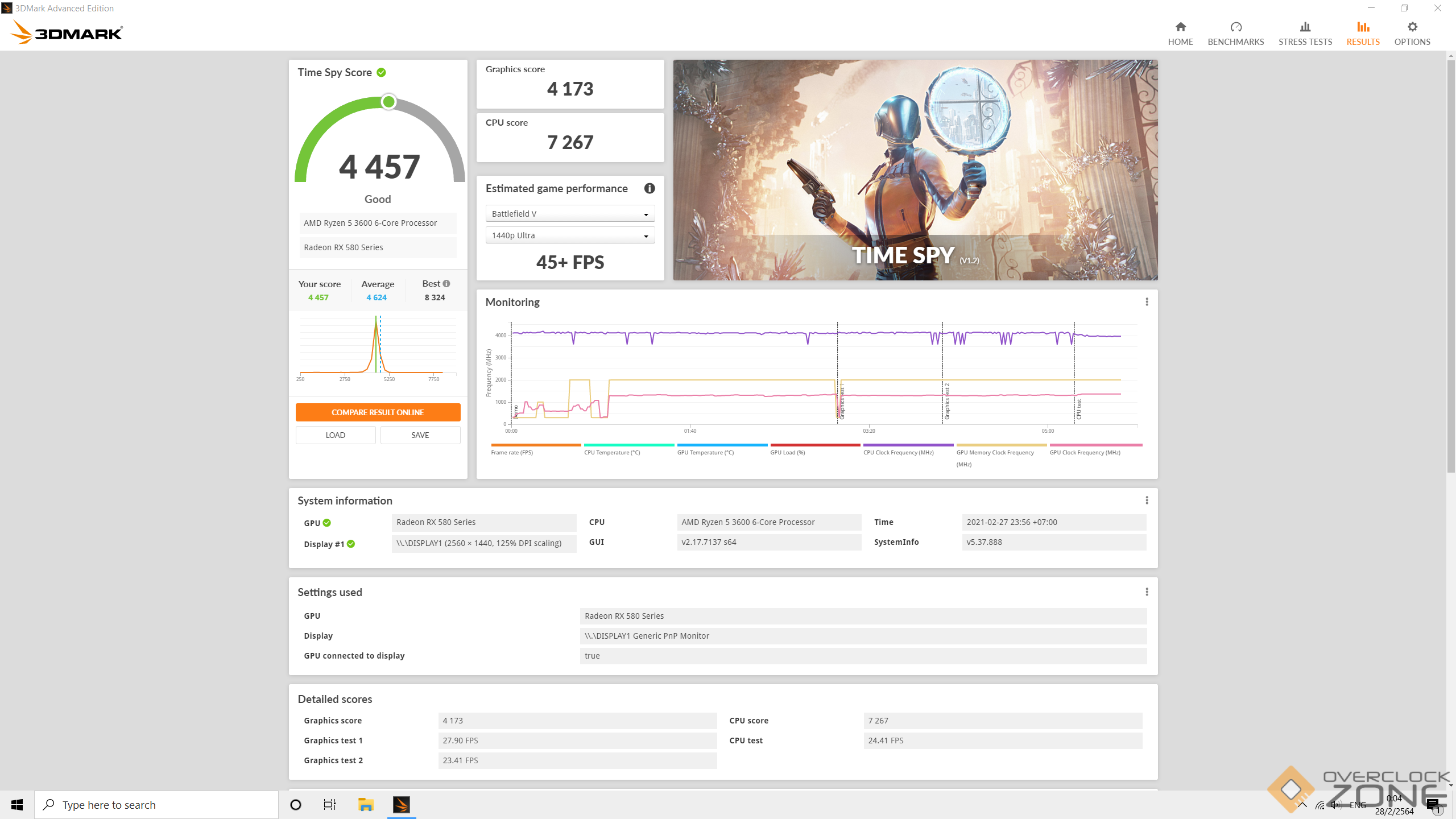The image size is (1456, 819).
Task: Toggle Frame rate (FPS) legend in chart
Action: coord(512,453)
